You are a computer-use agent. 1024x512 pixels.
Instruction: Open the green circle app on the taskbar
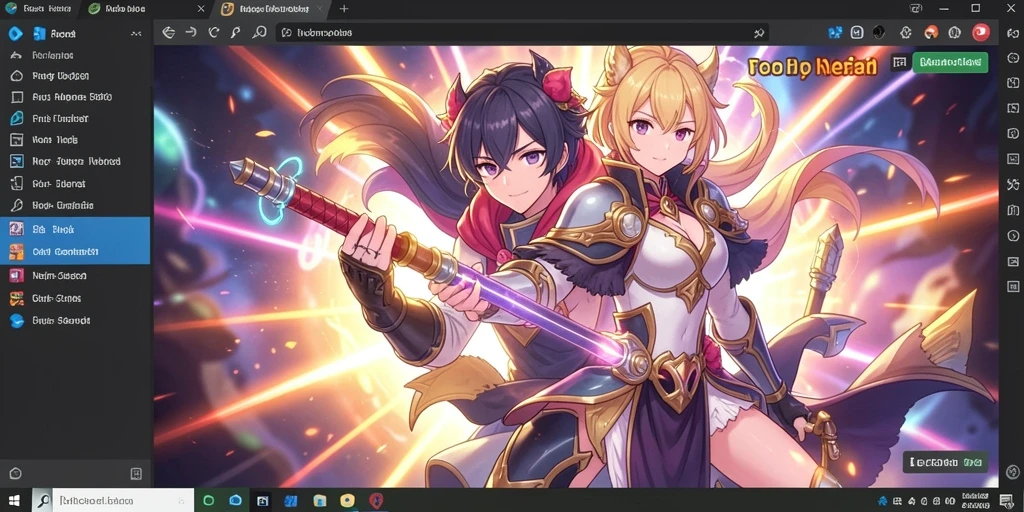[208, 501]
